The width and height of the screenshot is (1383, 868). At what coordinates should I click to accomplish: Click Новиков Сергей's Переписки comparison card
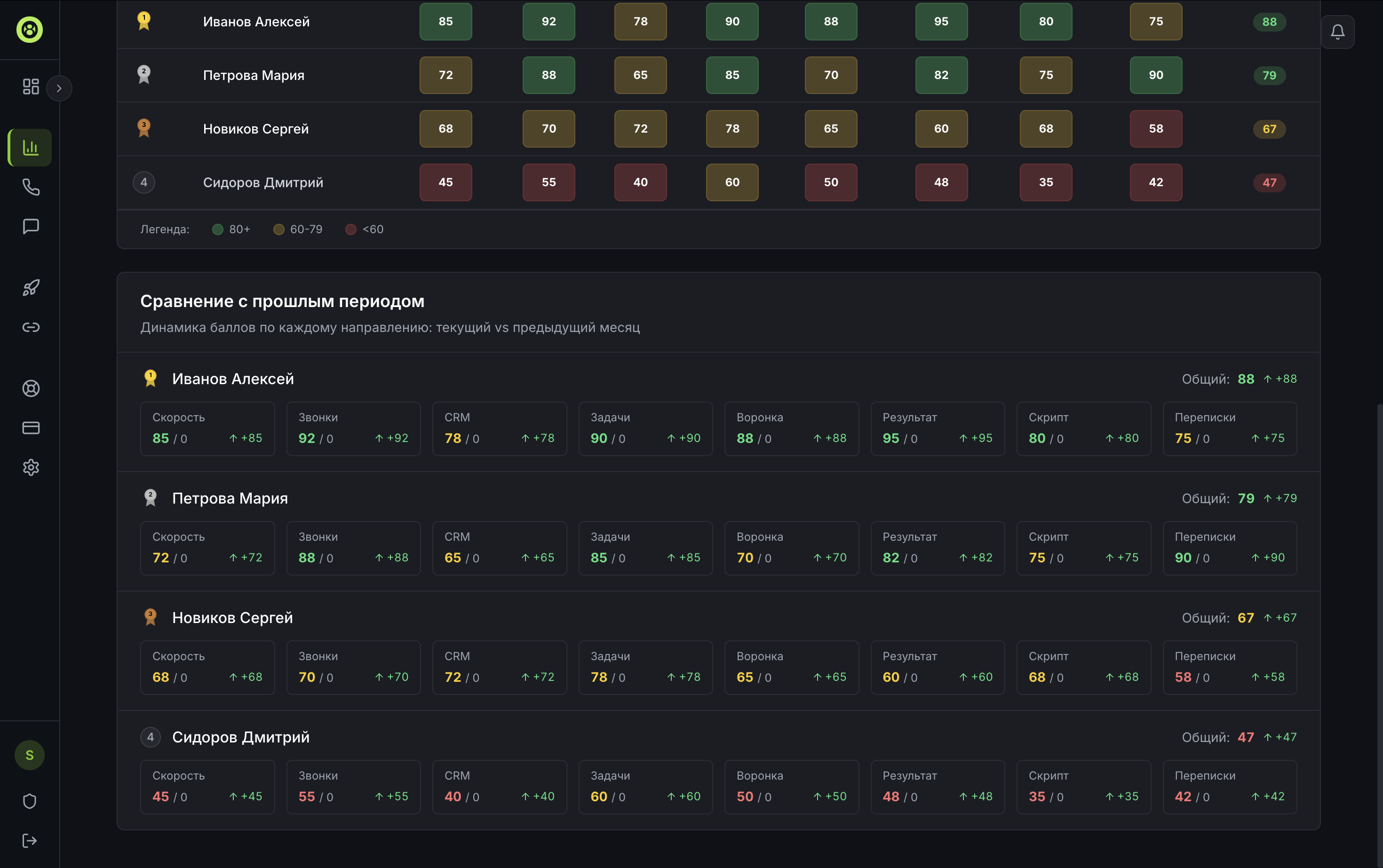pyautogui.click(x=1229, y=668)
